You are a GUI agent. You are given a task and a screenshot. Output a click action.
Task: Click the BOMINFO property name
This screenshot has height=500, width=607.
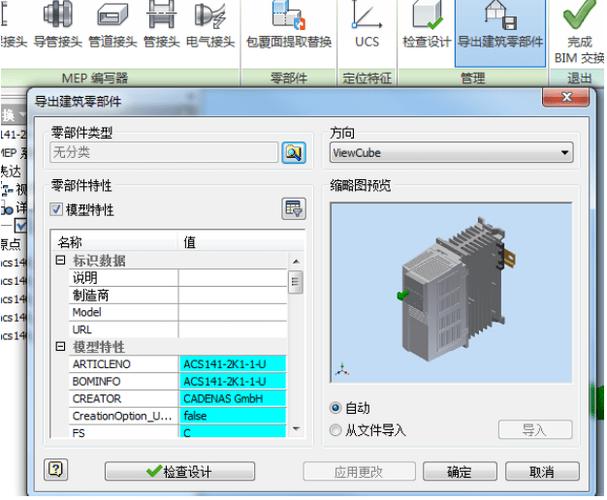pos(96,381)
